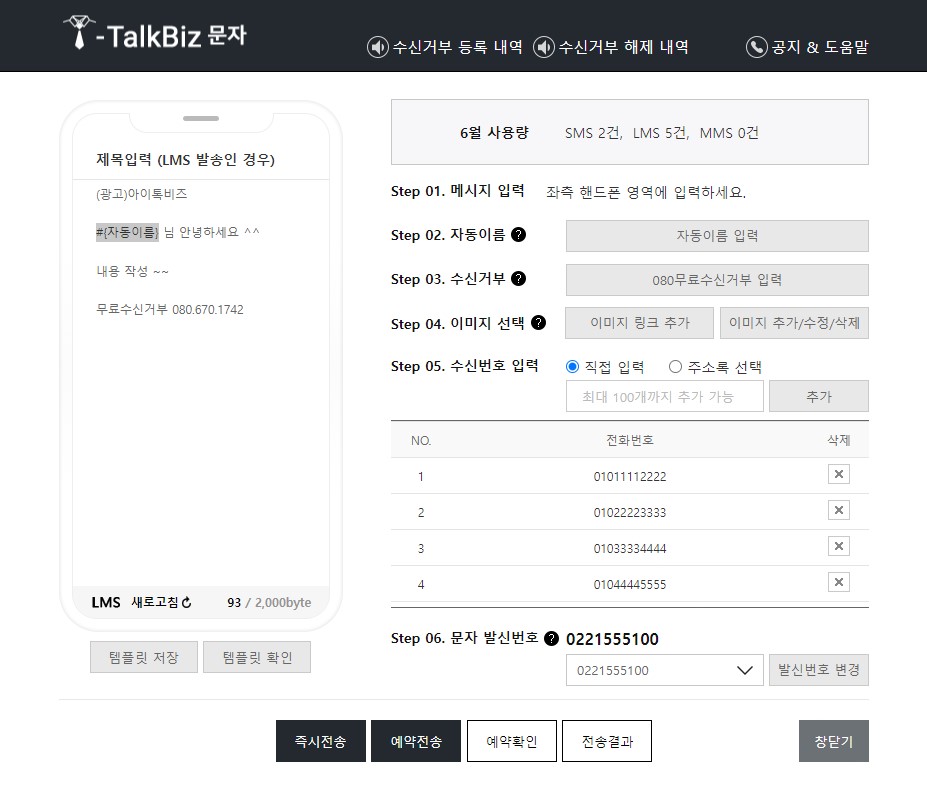
Task: Select the 직접 입력 radio button
Action: (x=572, y=366)
